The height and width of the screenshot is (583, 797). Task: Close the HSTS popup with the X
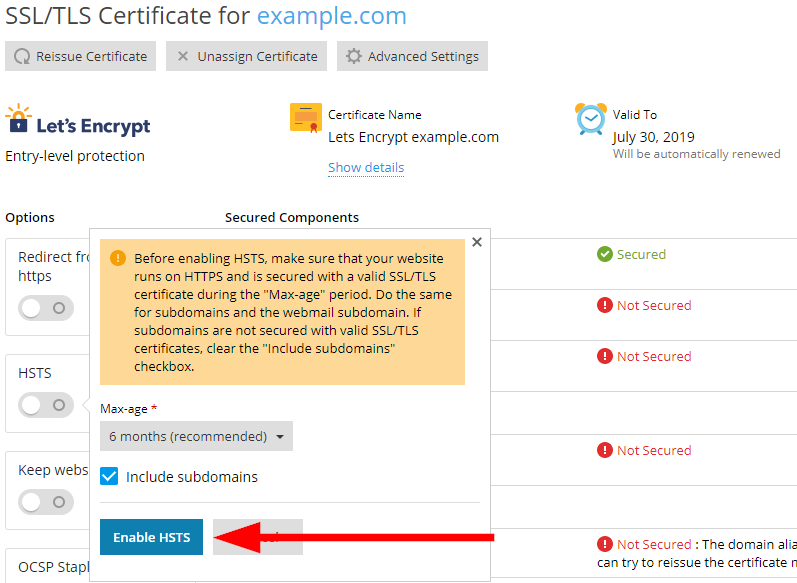click(477, 242)
